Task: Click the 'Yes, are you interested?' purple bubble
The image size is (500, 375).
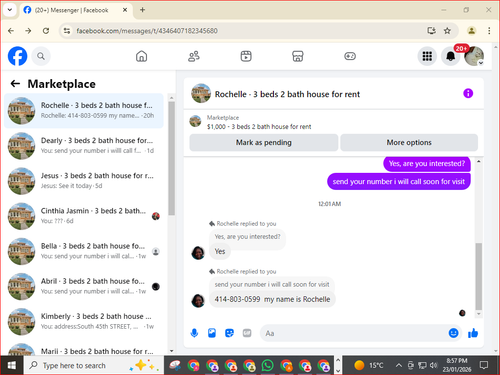Action: pyautogui.click(x=427, y=164)
